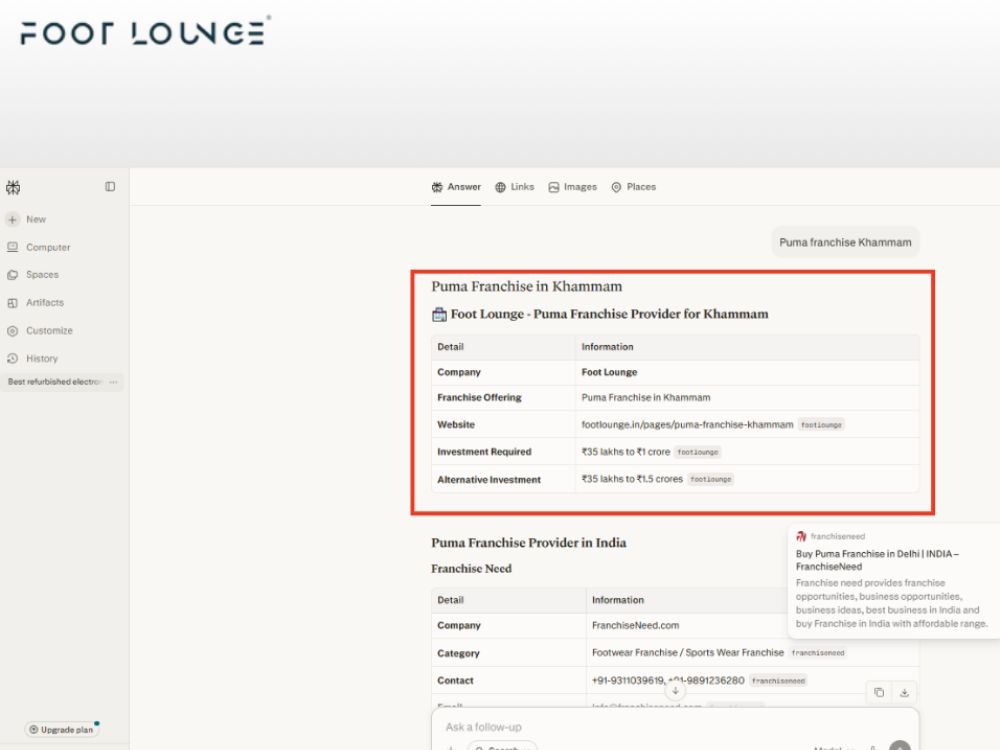Open footlounge citation beside website URL
Screen dimensions: 1000x750
click(821, 425)
